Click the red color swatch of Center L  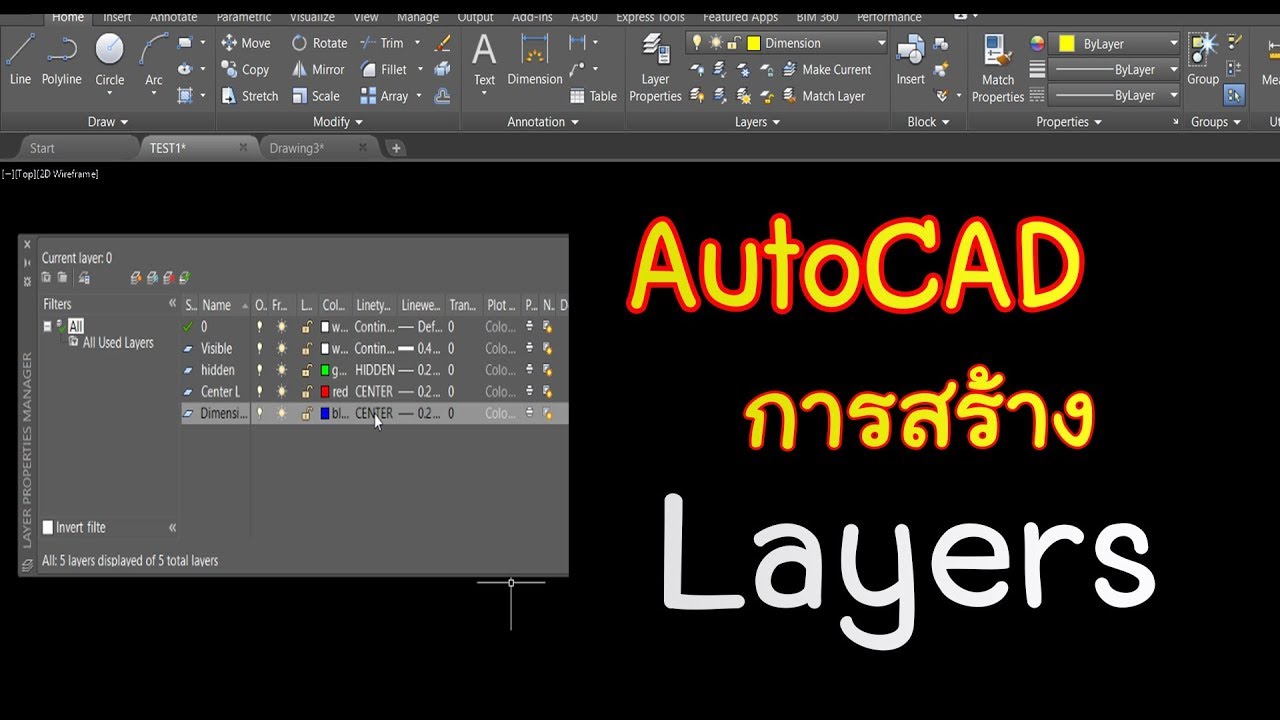click(x=325, y=391)
